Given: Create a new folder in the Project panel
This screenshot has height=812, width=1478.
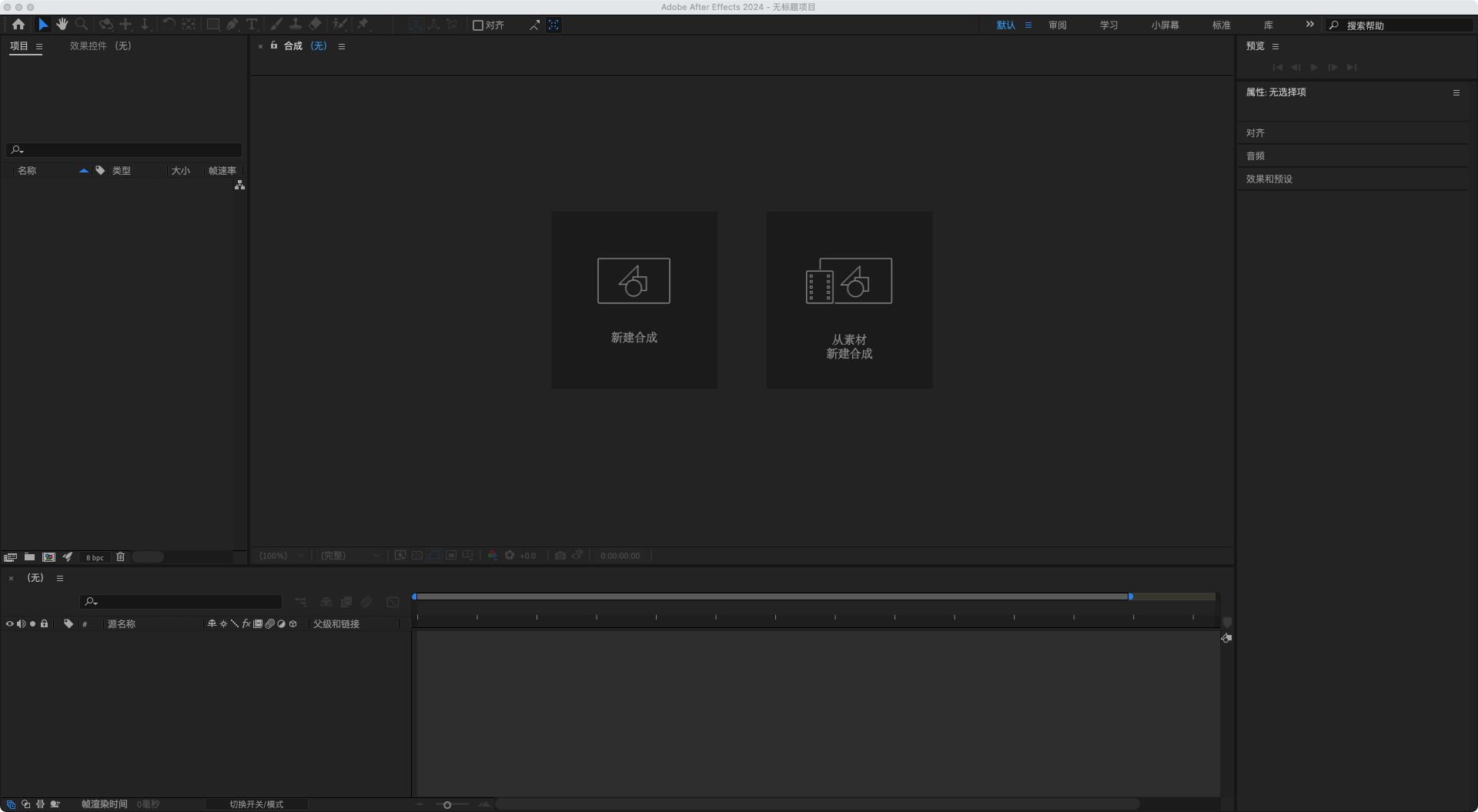Looking at the screenshot, I should [29, 556].
